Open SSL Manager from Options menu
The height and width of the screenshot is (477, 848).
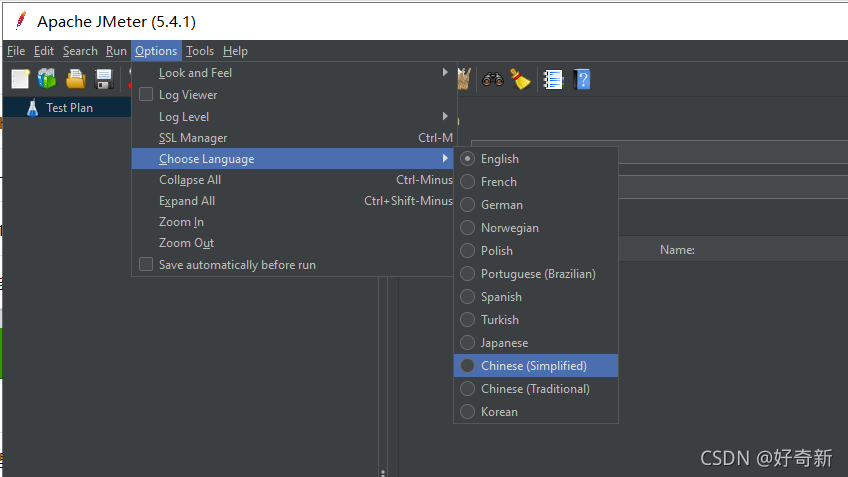[293, 138]
